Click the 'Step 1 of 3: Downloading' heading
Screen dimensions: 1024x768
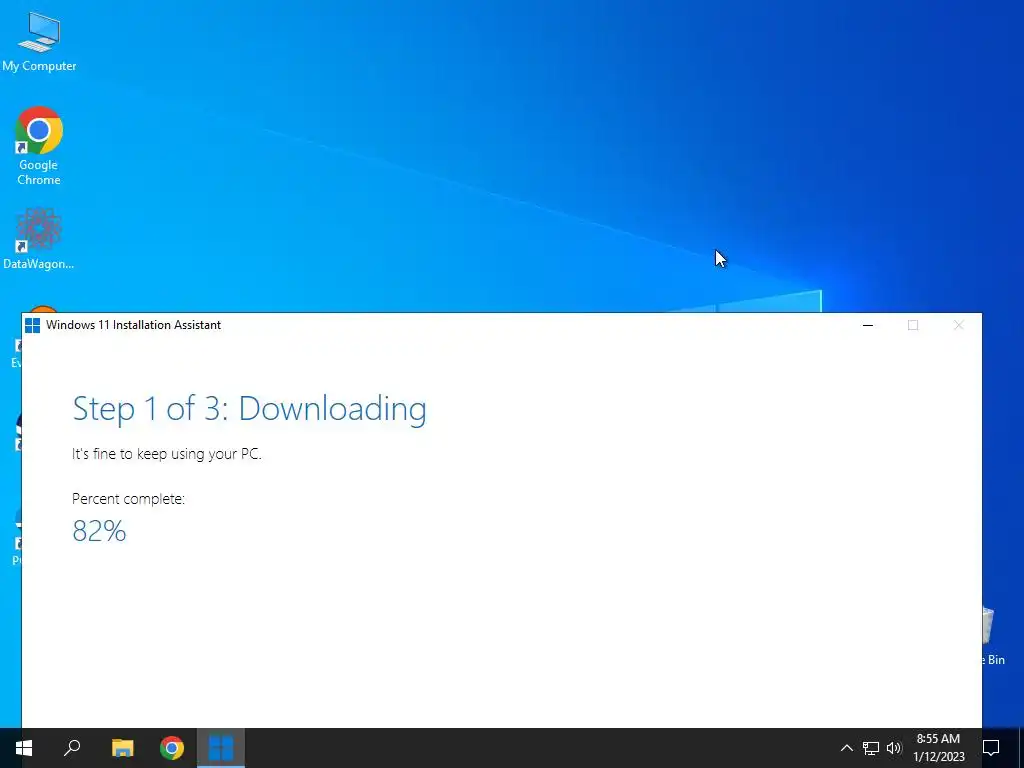249,409
